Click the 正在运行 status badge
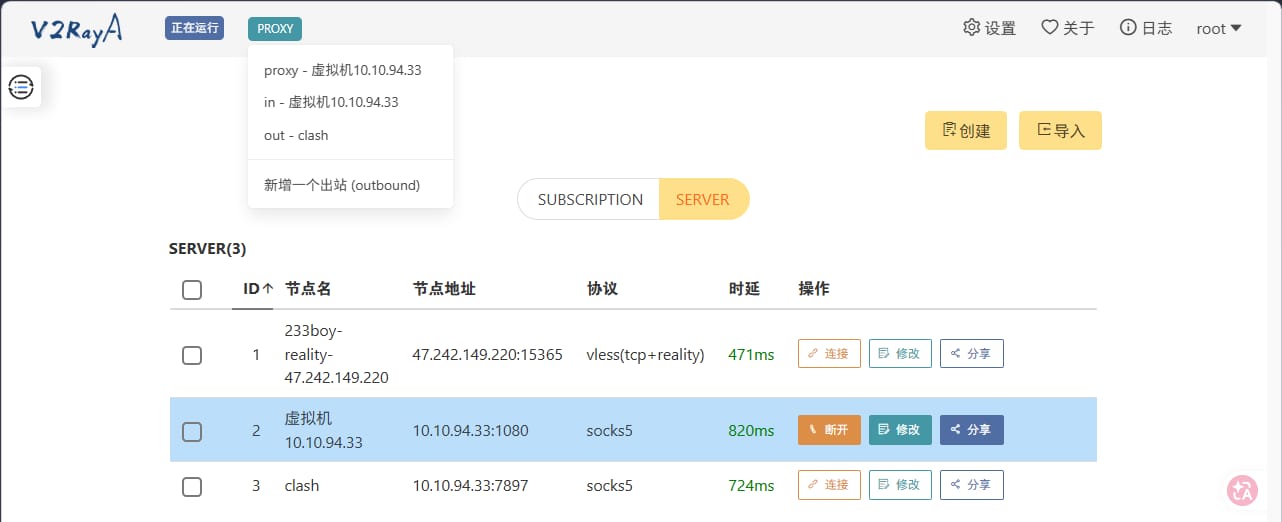Viewport: 1282px width, 522px height. tap(194, 28)
